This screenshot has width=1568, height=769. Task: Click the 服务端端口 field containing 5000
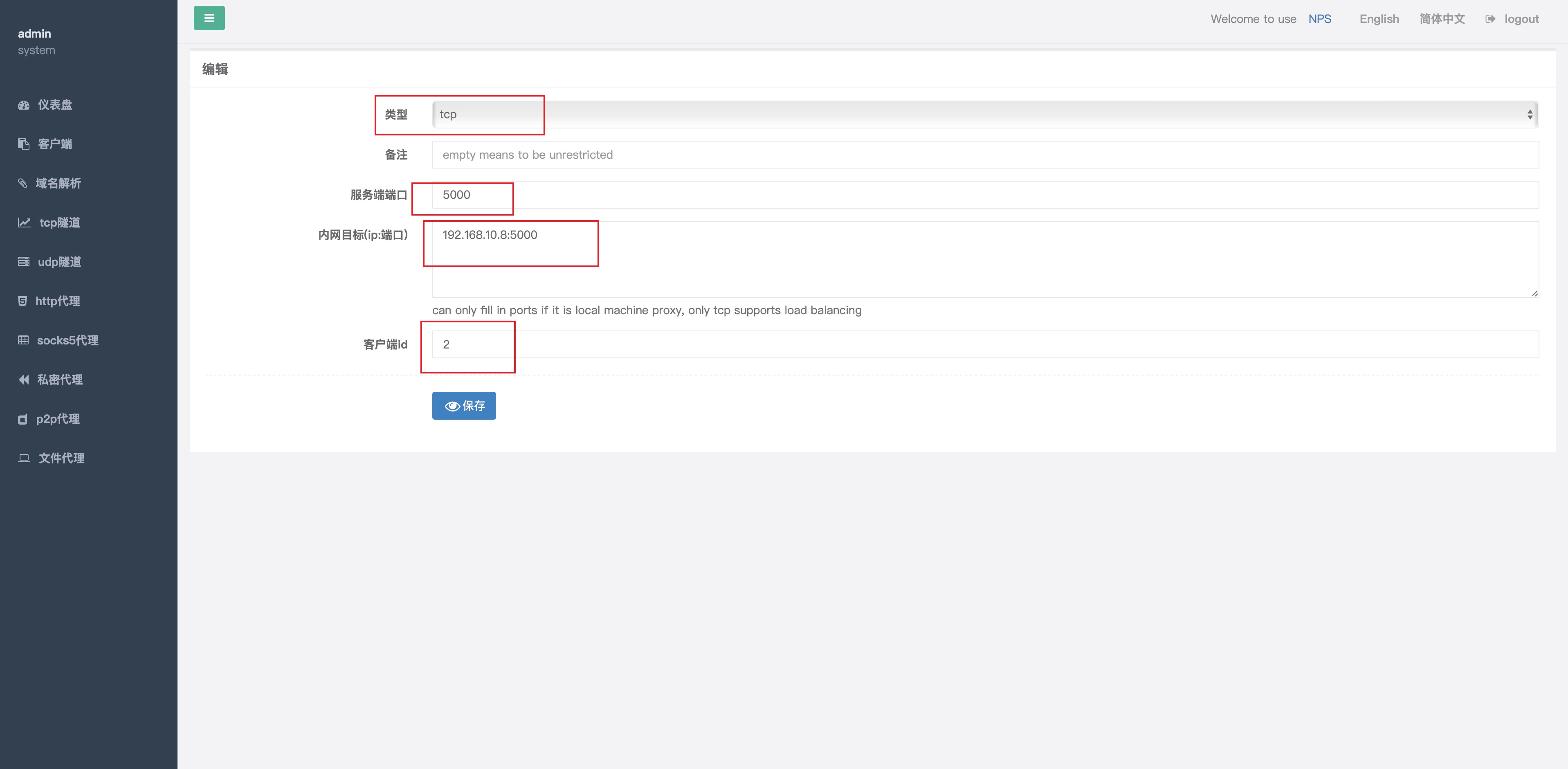pyautogui.click(x=986, y=195)
